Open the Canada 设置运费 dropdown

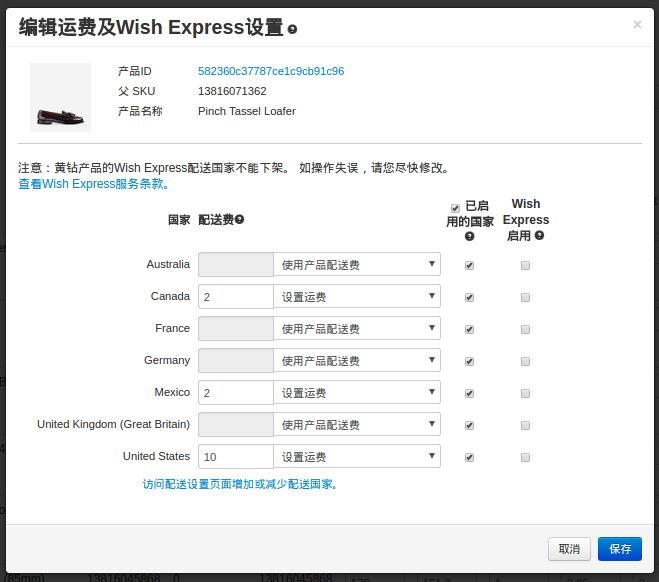[357, 296]
